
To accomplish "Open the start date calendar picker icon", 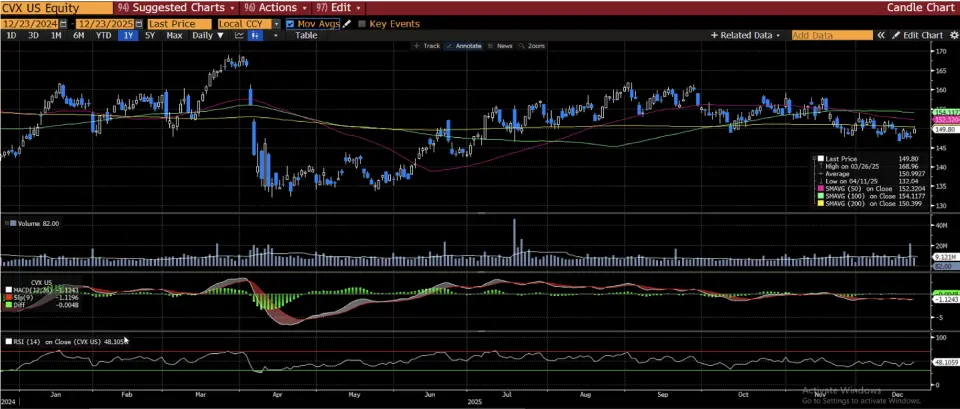I will click(64, 23).
